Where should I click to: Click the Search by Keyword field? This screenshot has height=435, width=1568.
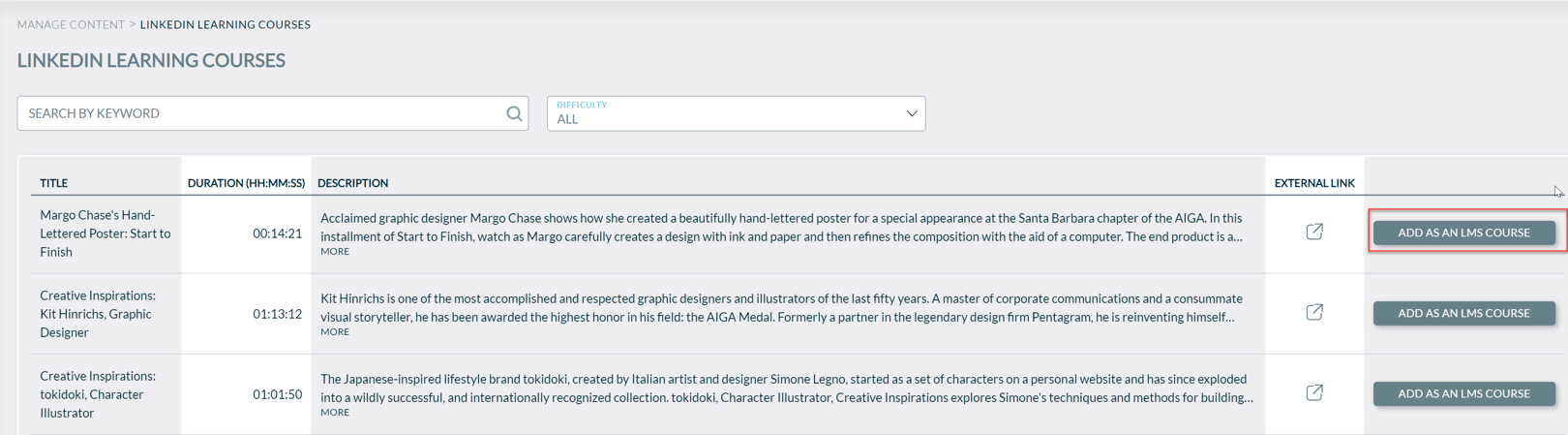pos(261,113)
